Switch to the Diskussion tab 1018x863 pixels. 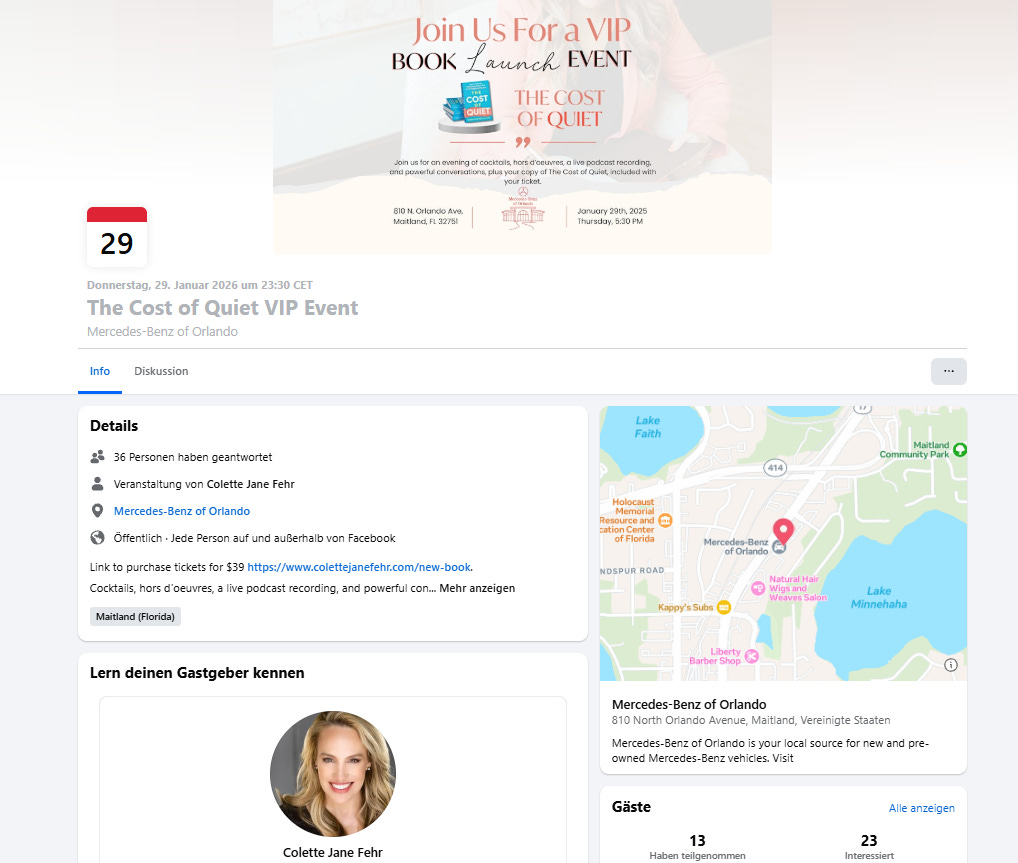[x=161, y=371]
